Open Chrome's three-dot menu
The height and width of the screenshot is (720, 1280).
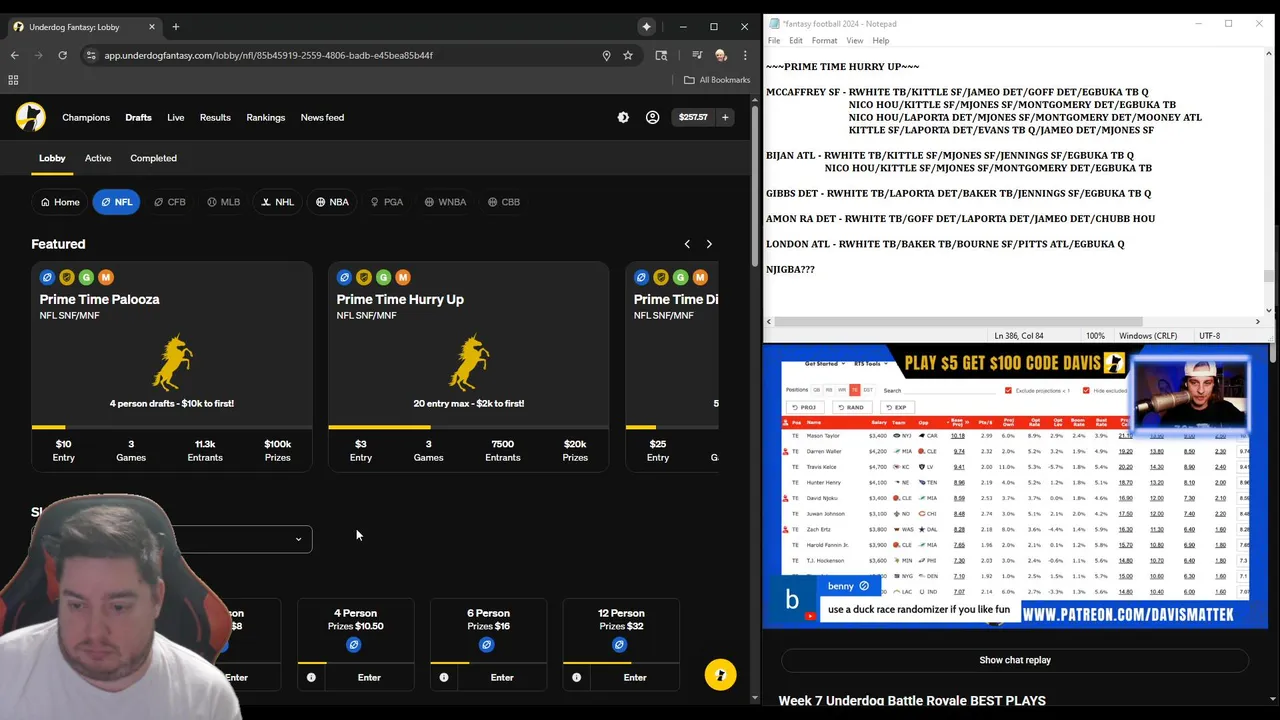[x=745, y=55]
